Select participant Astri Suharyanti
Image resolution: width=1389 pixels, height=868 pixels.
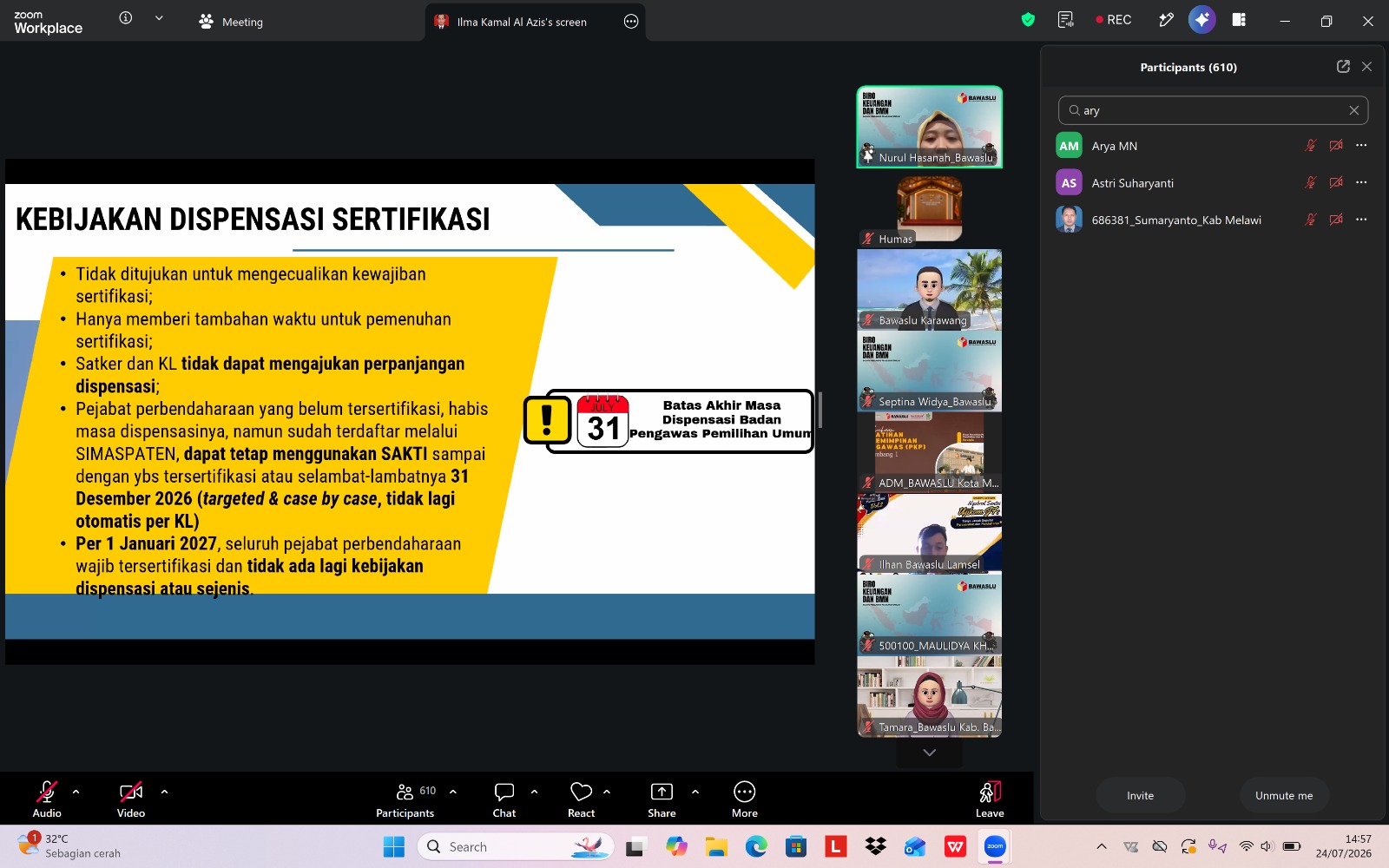pos(1213,183)
